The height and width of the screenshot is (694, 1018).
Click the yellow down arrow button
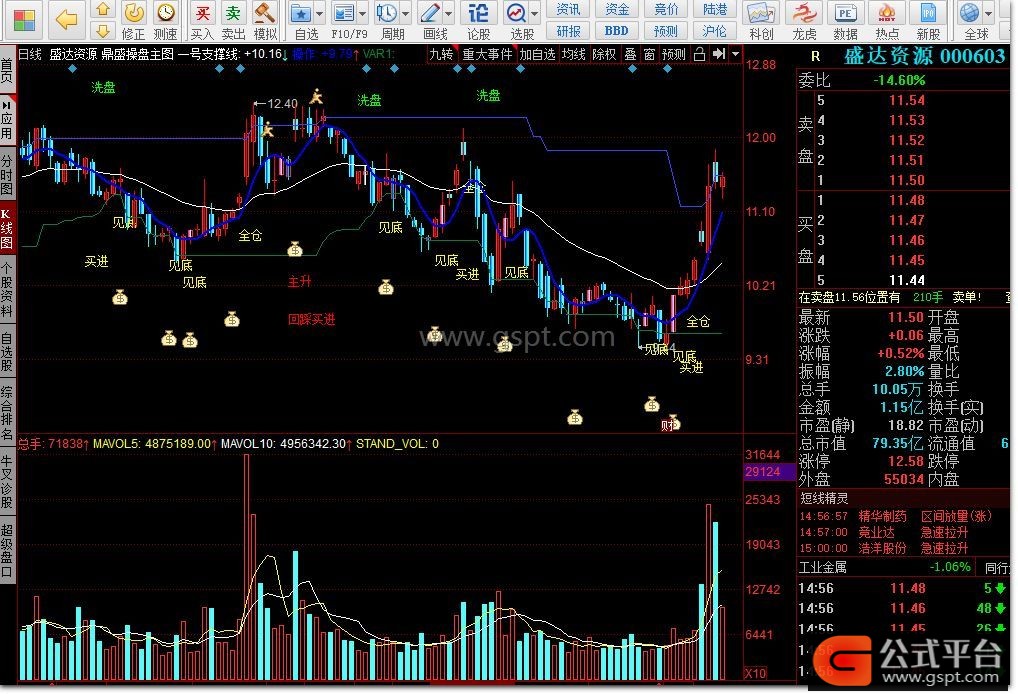(x=102, y=31)
